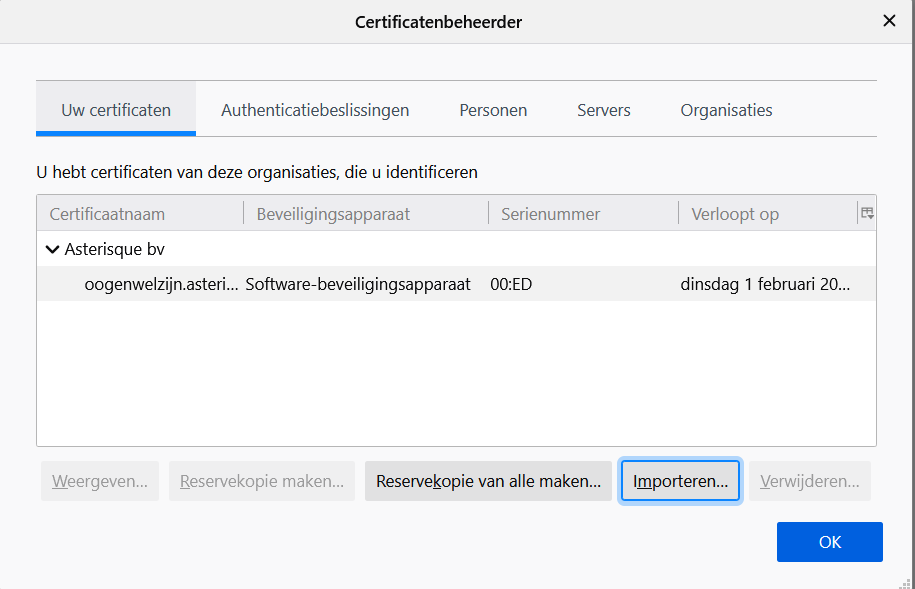
Task: Sort by Beveiligingsapparaat column header
Action: (x=365, y=214)
